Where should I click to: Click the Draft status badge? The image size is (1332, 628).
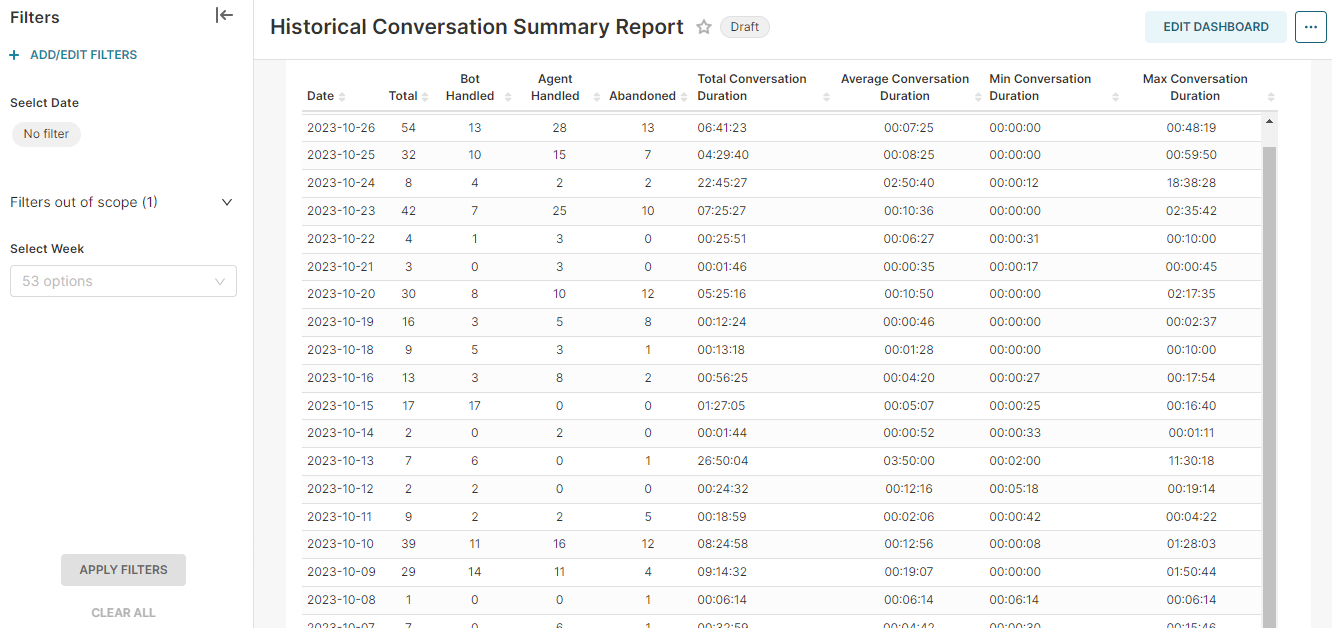click(x=744, y=27)
